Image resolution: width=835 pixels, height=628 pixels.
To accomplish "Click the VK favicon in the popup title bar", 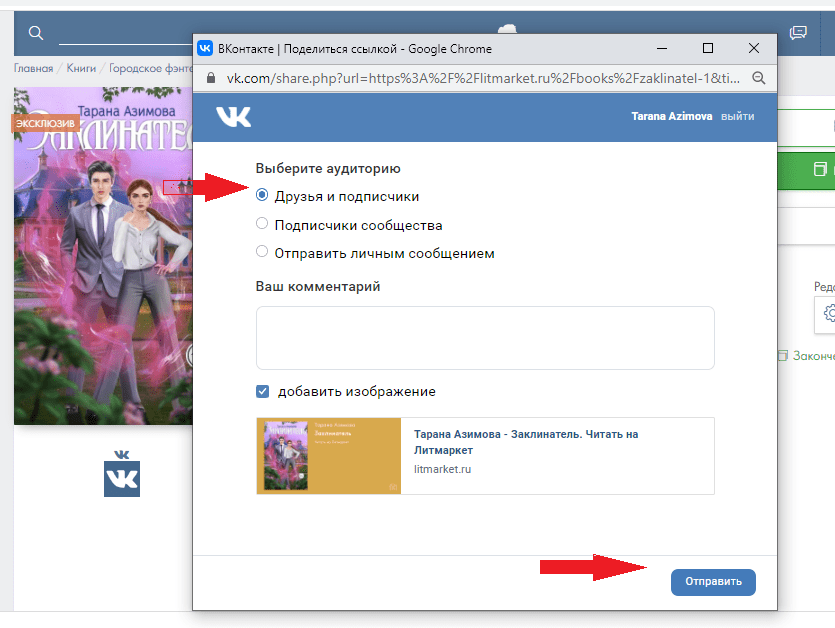I will (205, 48).
